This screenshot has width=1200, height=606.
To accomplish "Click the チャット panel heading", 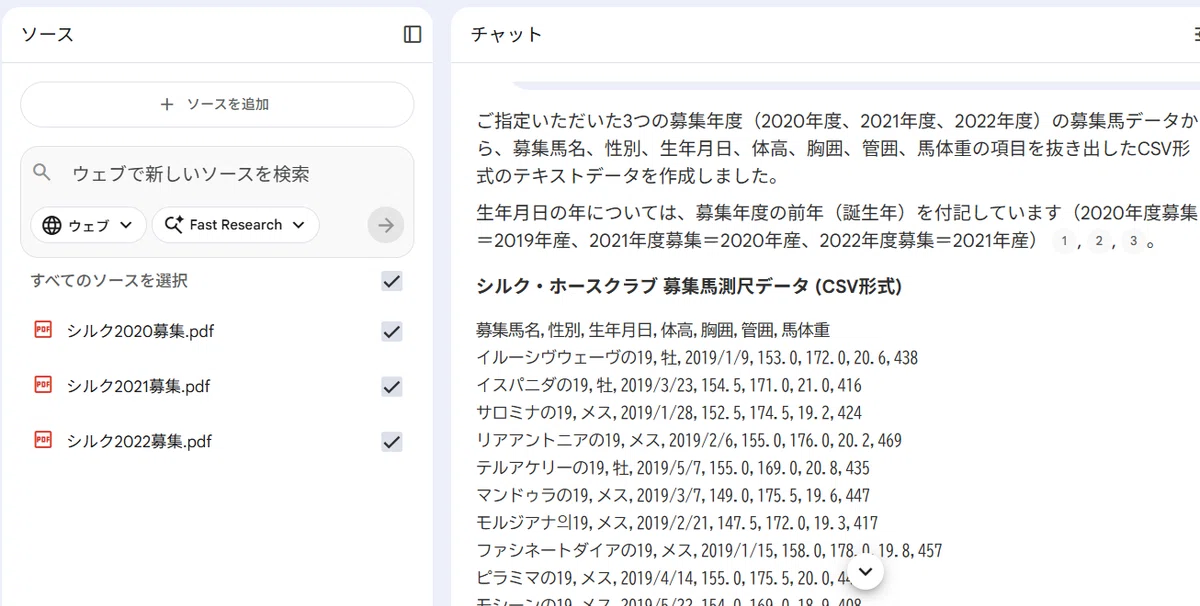I will [506, 34].
